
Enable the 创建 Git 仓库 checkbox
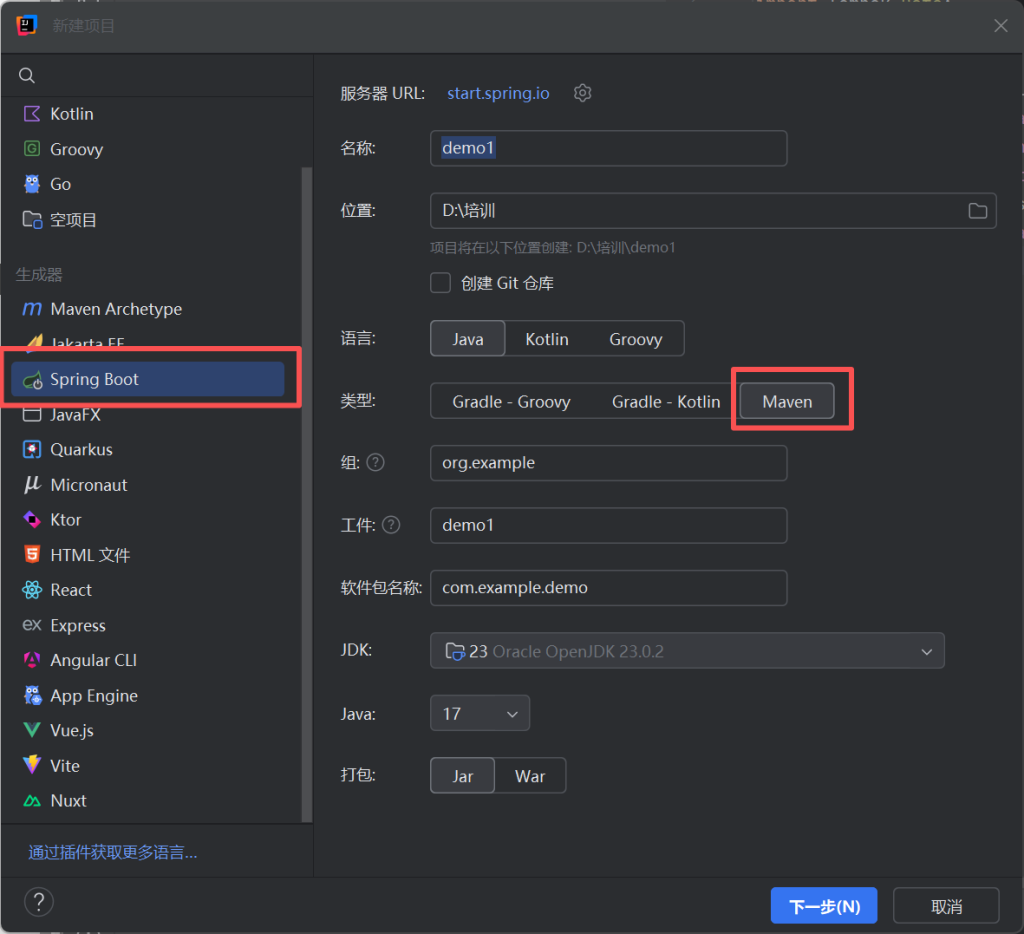[440, 283]
